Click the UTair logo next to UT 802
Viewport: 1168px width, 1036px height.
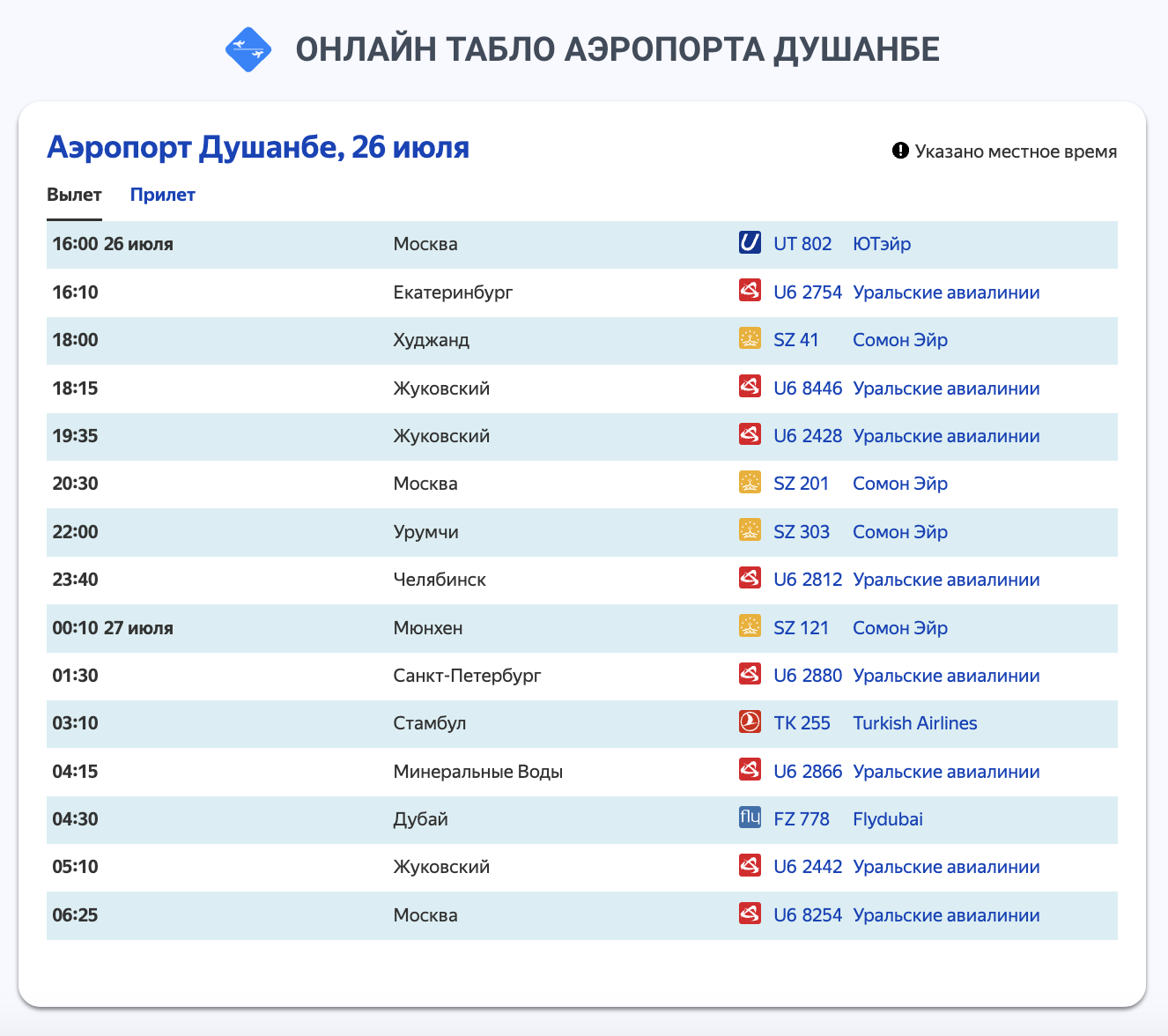pos(750,243)
